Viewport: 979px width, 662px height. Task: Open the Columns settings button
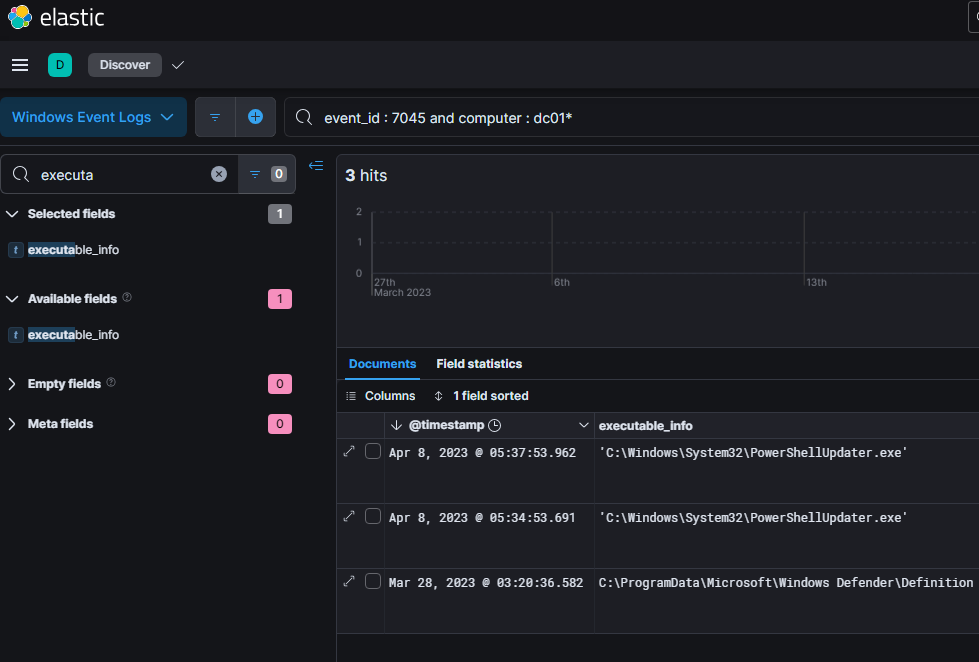click(x=380, y=396)
